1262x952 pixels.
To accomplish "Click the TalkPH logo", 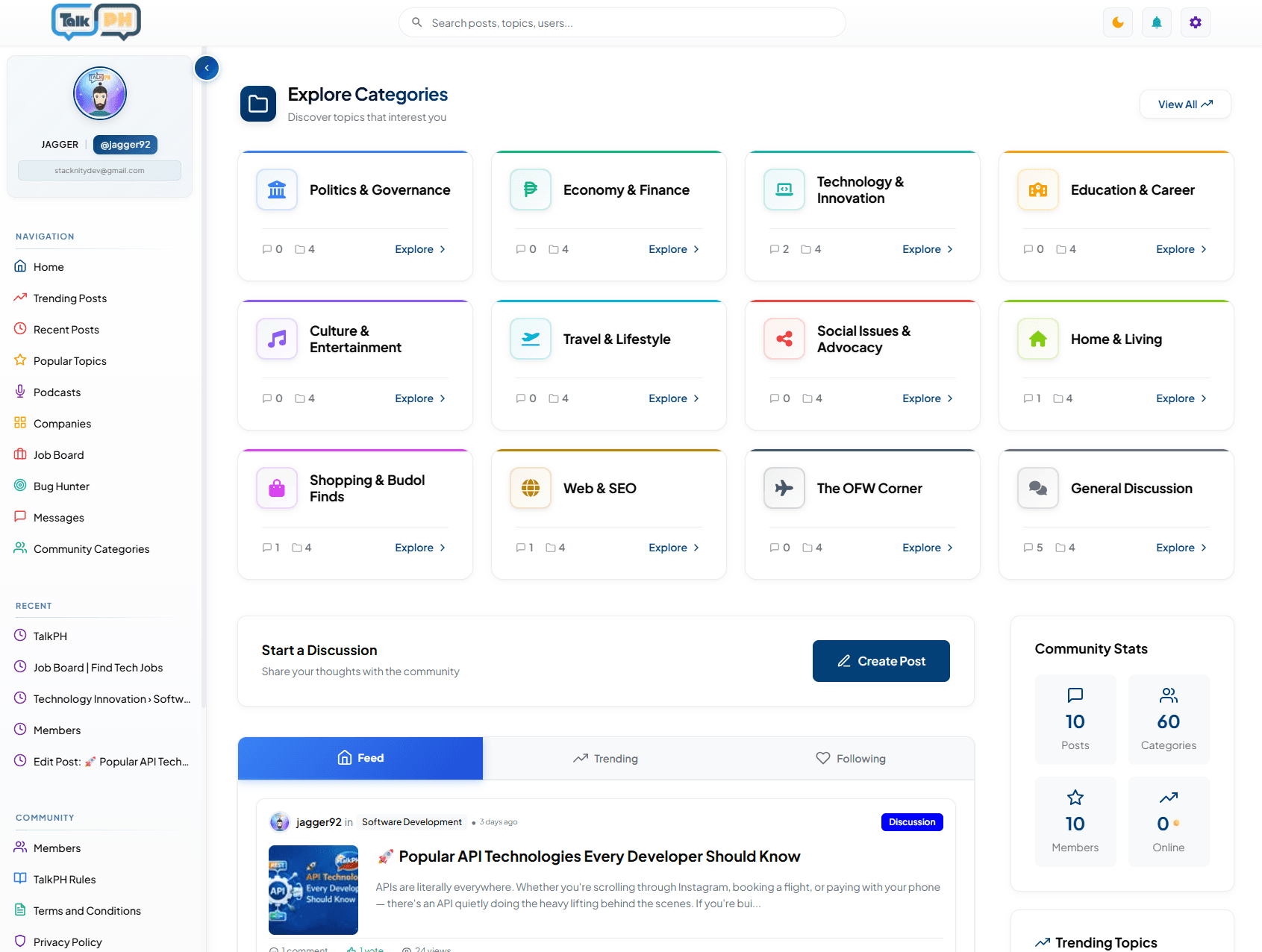I will coord(96,22).
